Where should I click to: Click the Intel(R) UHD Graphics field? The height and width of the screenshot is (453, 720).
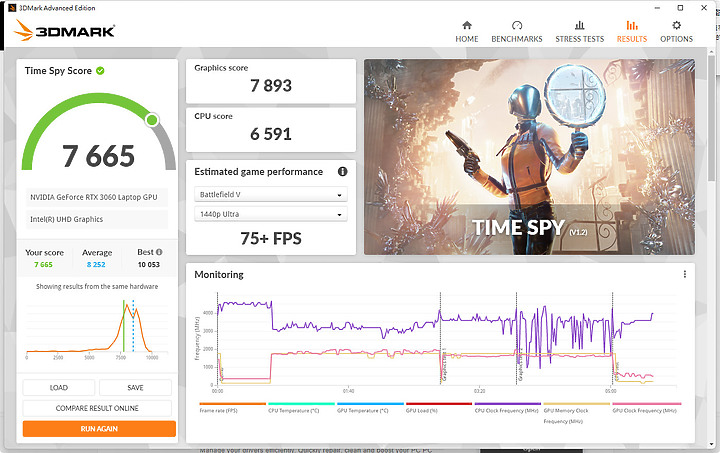coord(97,219)
